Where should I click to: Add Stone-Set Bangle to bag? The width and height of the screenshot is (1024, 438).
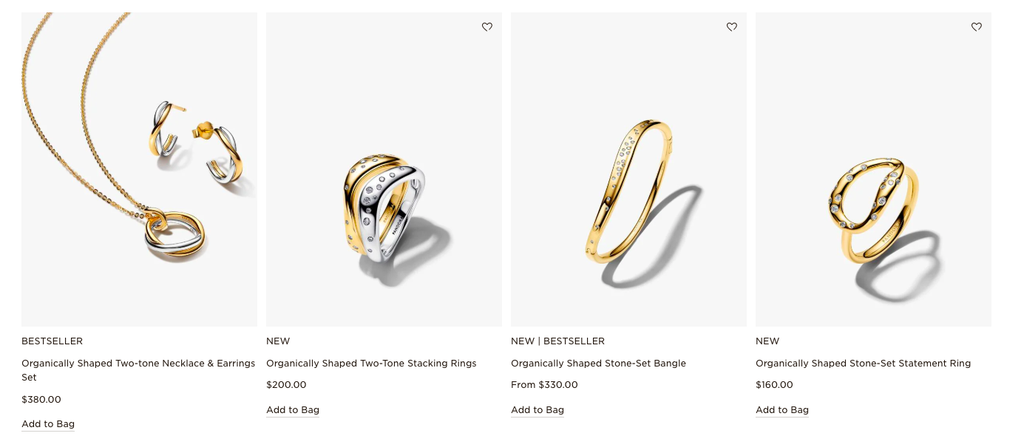(537, 410)
